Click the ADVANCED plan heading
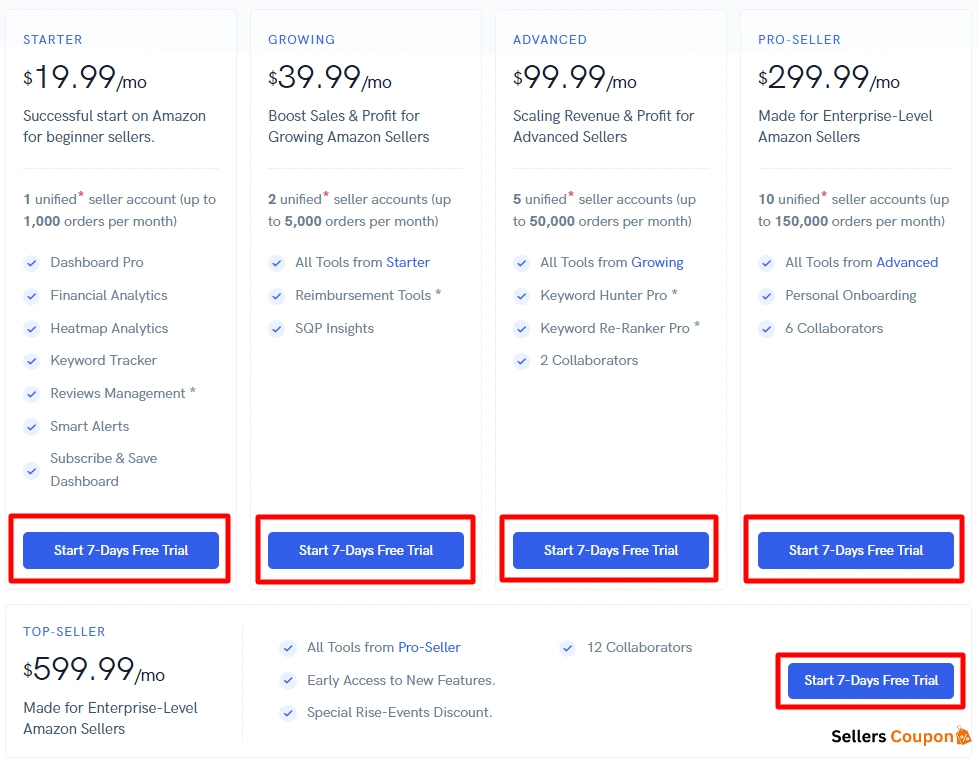This screenshot has width=978, height=762. coord(550,39)
